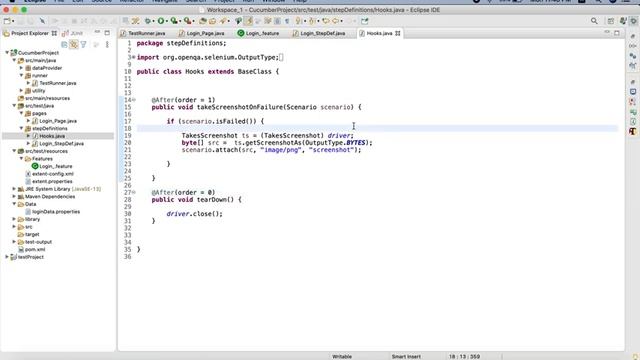Open the Login_.feature editor tab
Image resolution: width=640 pixels, height=360 pixels.
[259, 33]
